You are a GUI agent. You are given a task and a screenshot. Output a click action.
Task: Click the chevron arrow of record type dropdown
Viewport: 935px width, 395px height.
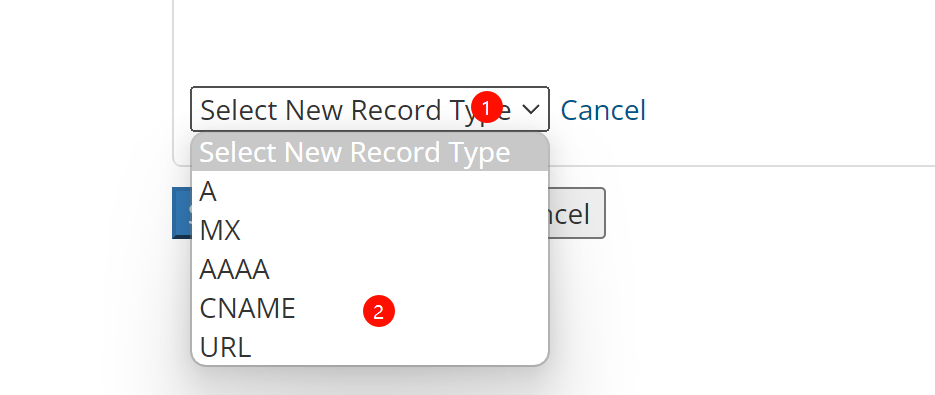[530, 109]
